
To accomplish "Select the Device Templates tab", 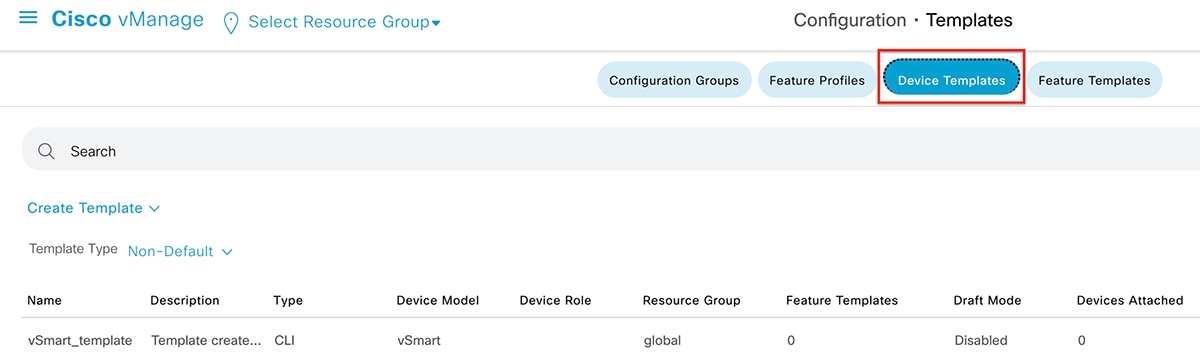I will click(x=951, y=80).
